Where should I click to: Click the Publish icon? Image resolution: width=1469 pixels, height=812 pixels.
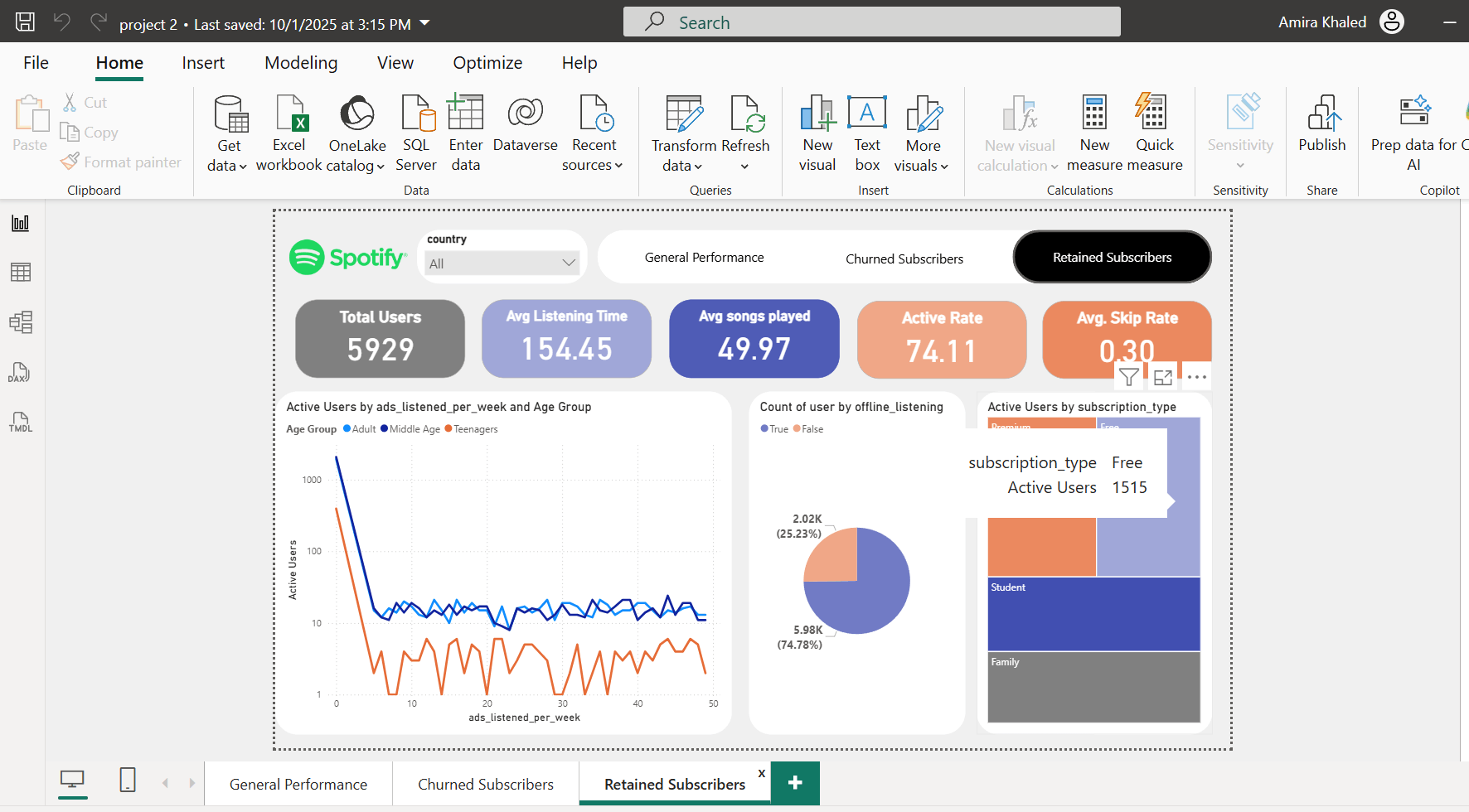coord(1321,114)
